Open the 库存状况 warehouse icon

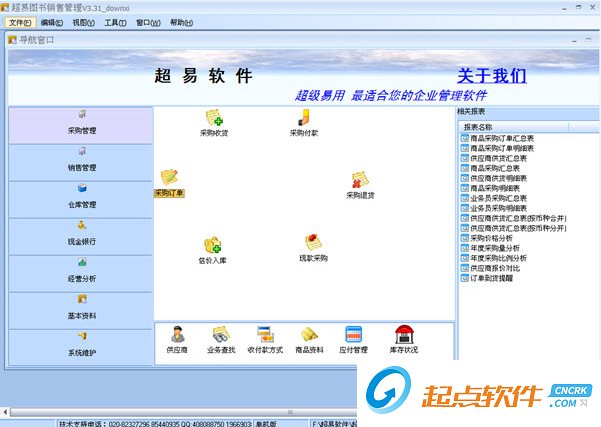click(x=404, y=339)
